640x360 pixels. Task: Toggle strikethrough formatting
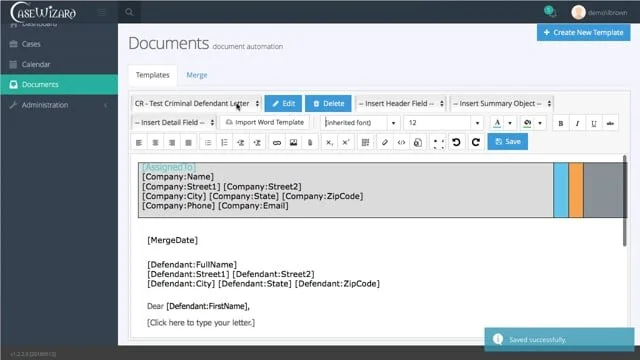(610, 123)
